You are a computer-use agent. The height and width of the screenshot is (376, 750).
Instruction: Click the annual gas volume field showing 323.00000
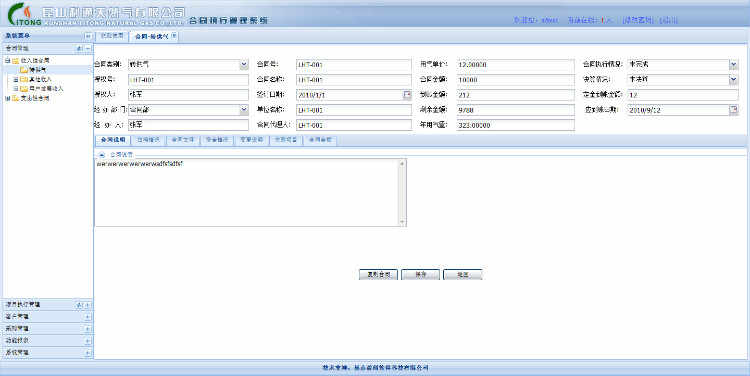click(515, 125)
